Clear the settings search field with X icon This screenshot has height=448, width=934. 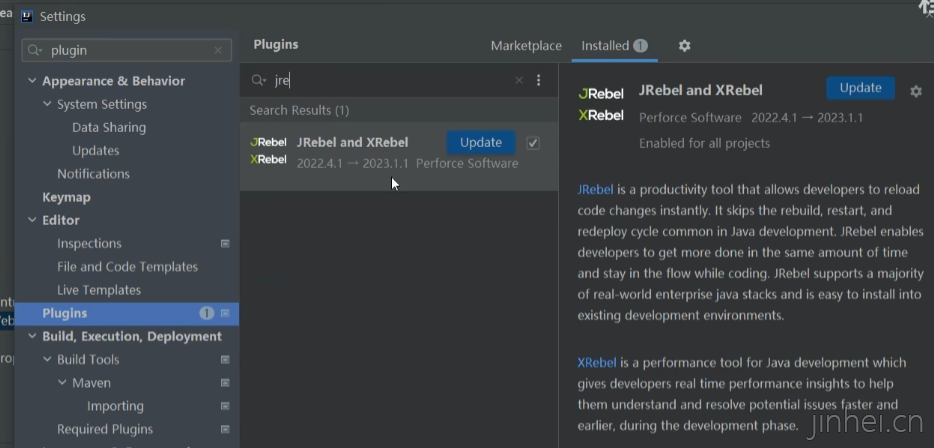[218, 51]
